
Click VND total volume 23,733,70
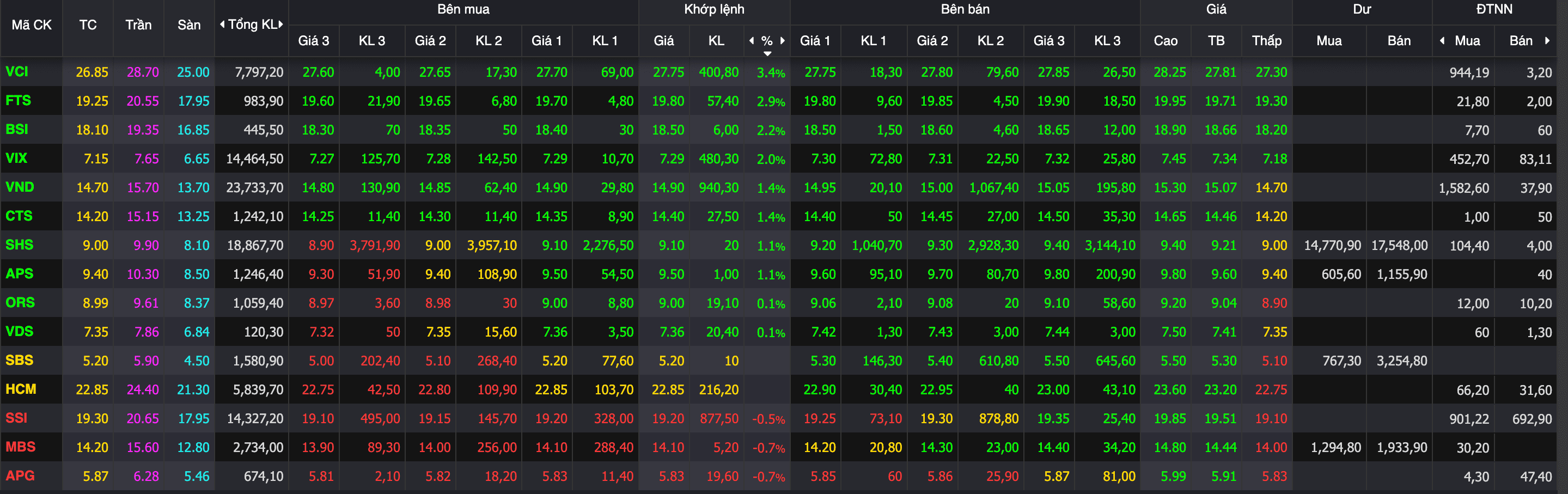[x=254, y=188]
